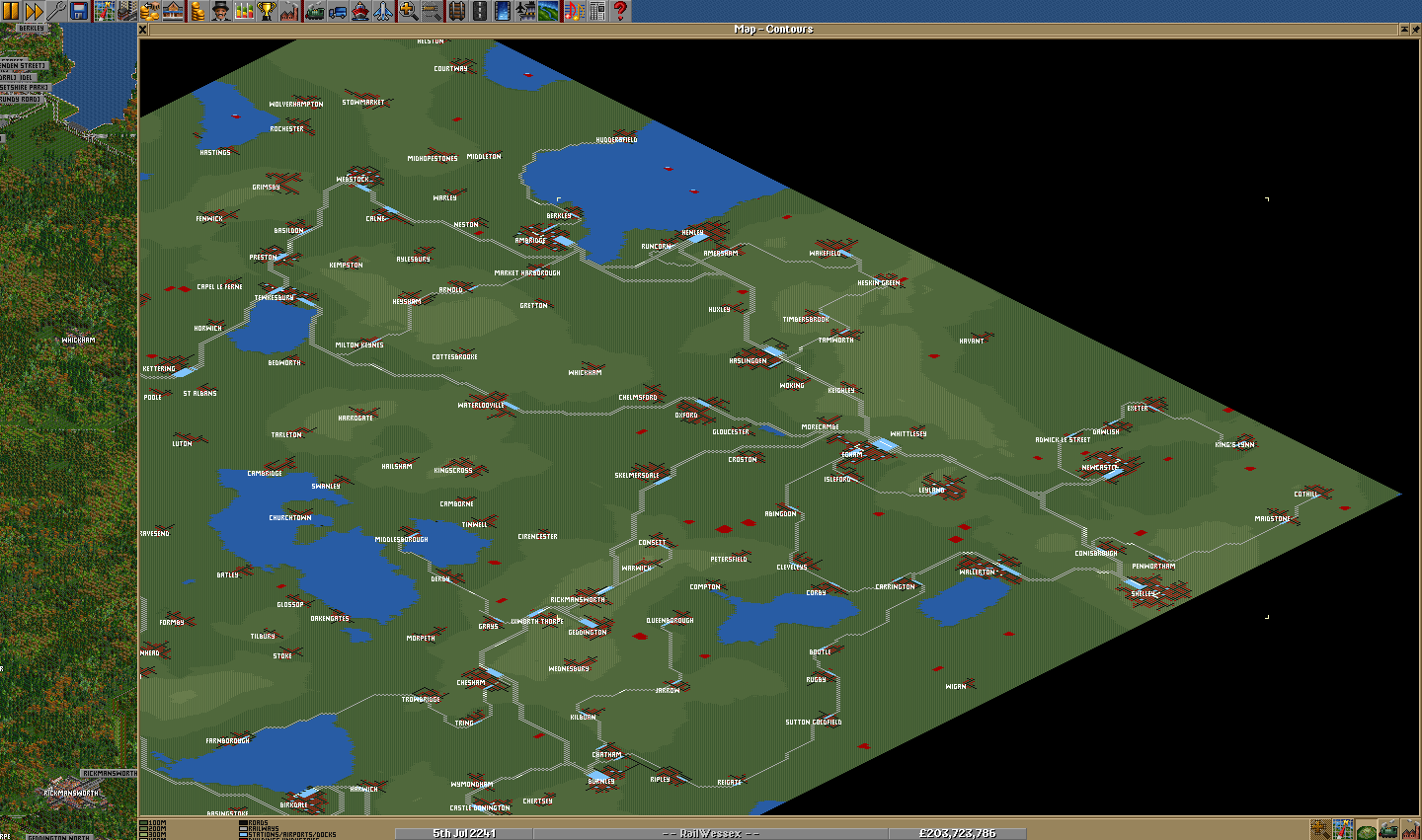
Task: Click the FARNBOROUGH label on the map
Action: 227,740
